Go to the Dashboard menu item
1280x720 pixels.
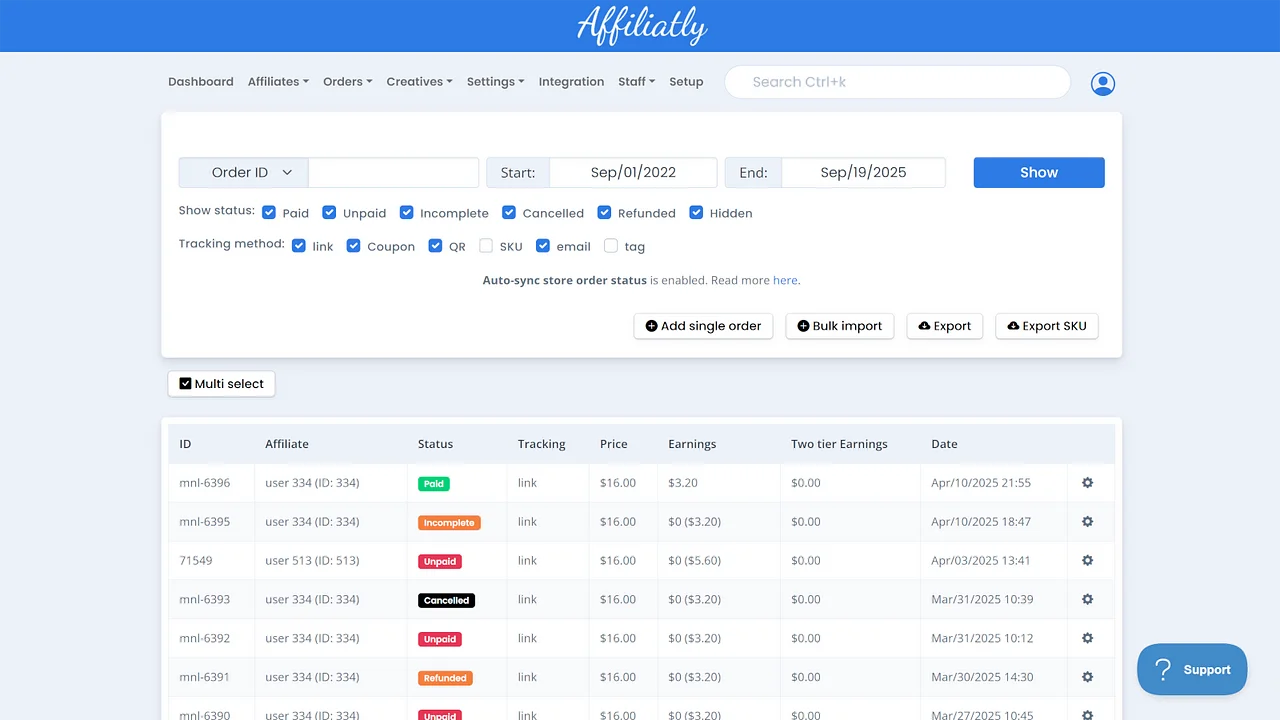pos(200,81)
